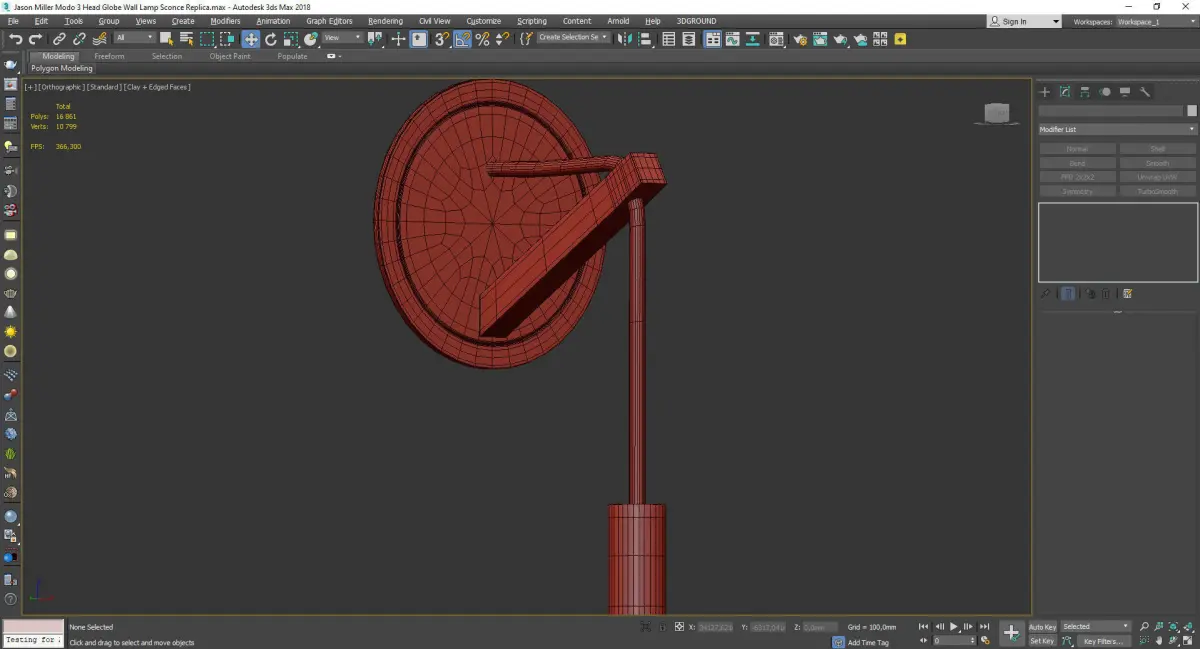Click the Unlink Selection icon
The width and height of the screenshot is (1200, 649).
[79, 39]
